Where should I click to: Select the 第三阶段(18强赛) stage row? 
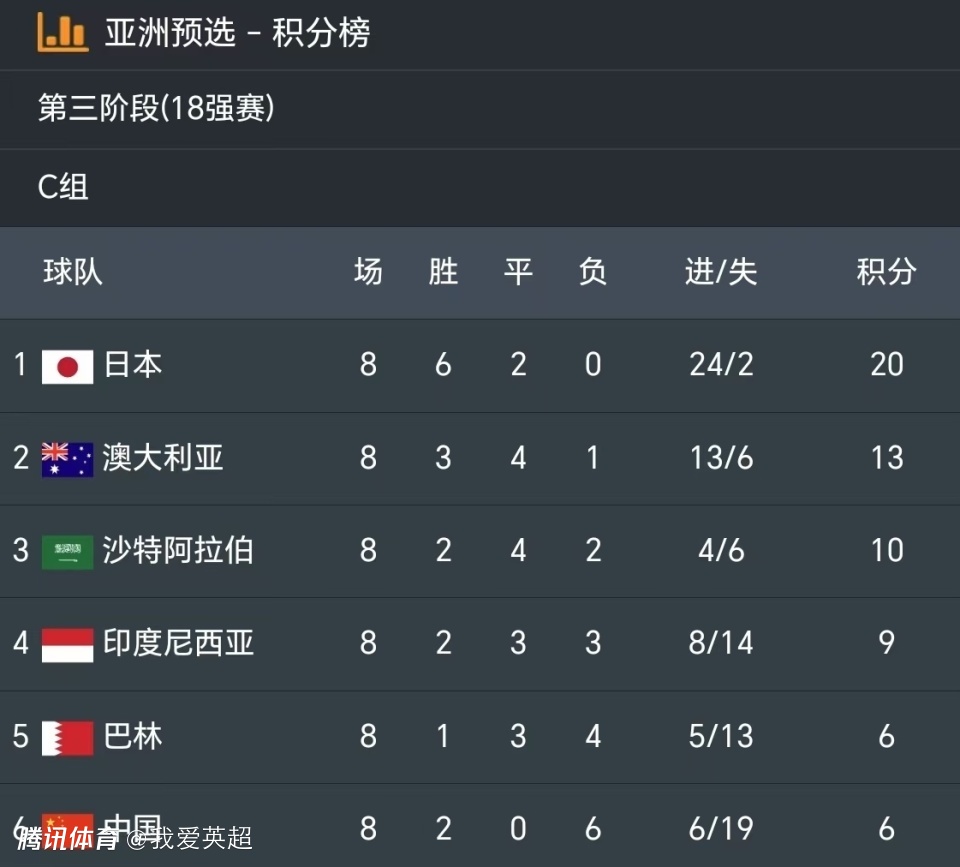pos(480,109)
